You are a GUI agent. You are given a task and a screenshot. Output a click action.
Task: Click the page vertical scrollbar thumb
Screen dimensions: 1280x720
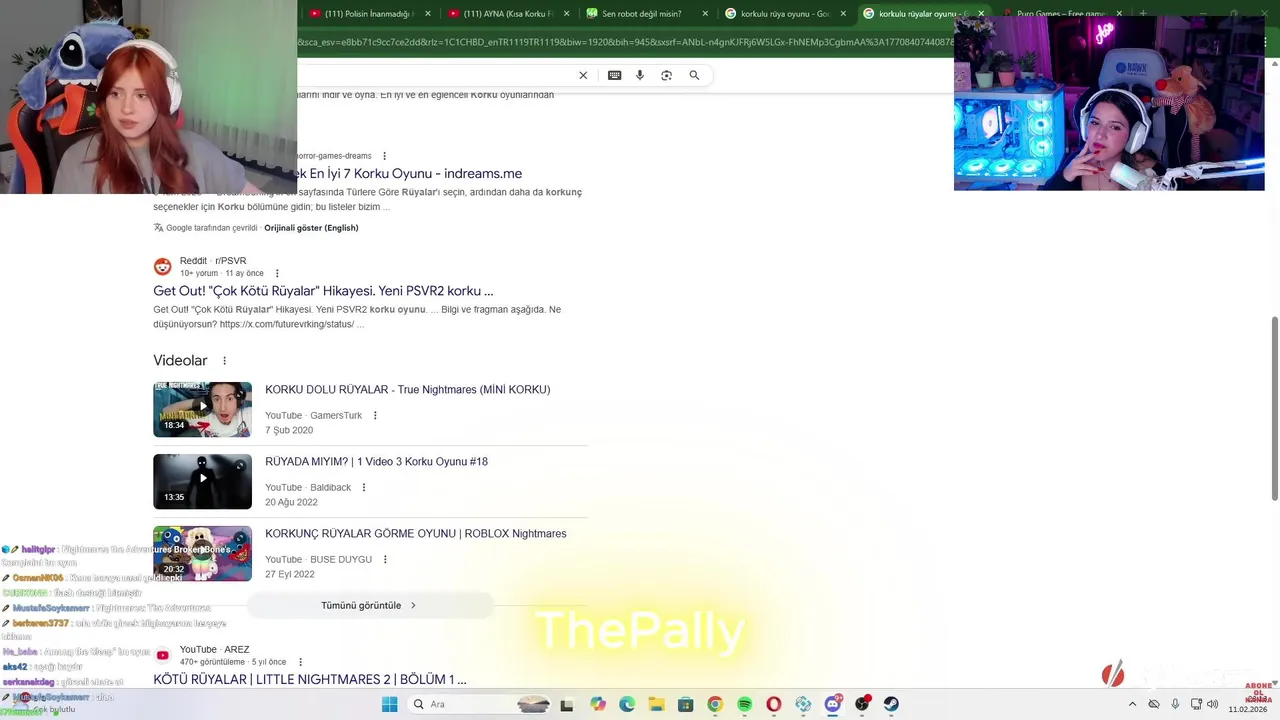(1274, 408)
